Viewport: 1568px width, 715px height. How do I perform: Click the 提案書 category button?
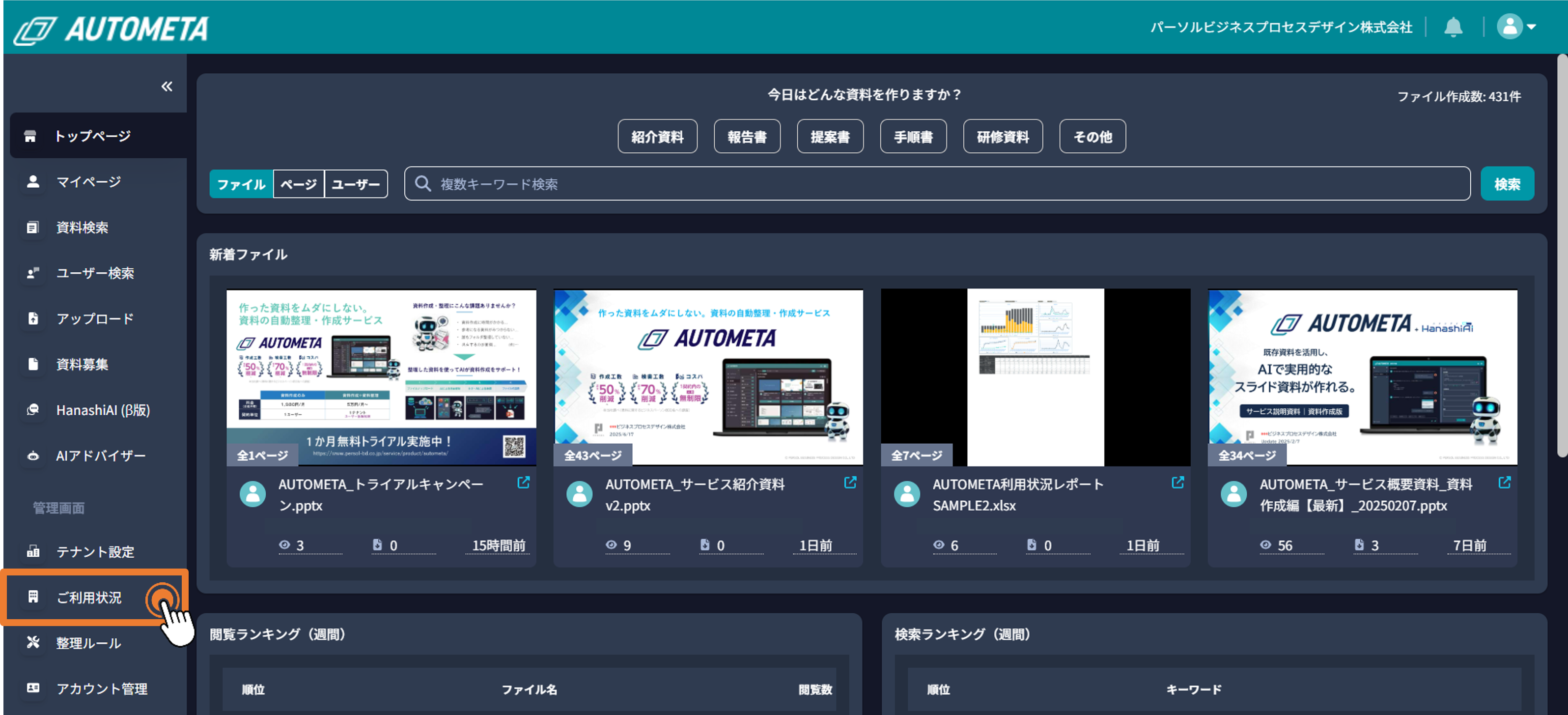coord(830,137)
